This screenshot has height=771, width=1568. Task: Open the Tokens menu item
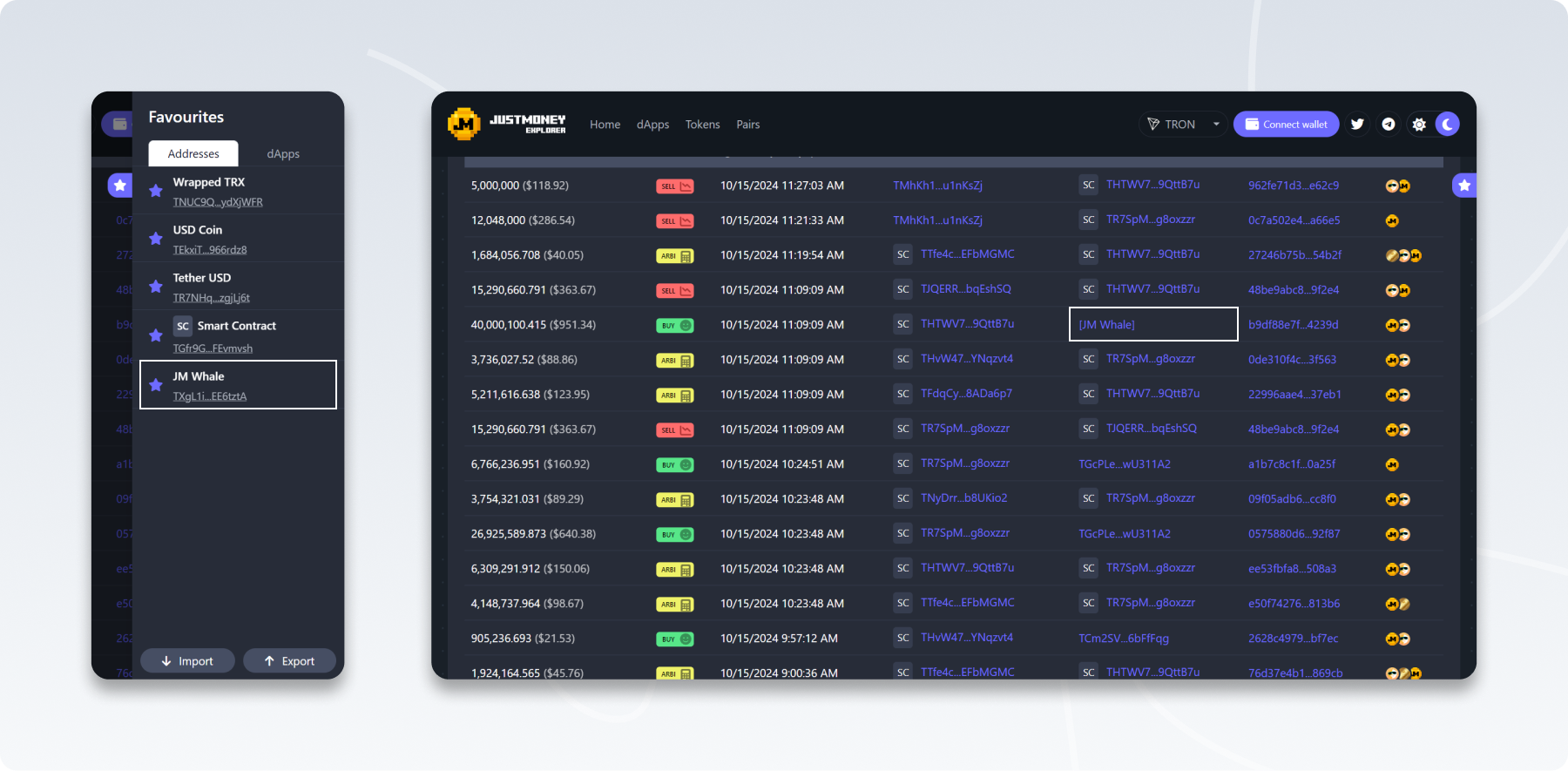(x=703, y=125)
